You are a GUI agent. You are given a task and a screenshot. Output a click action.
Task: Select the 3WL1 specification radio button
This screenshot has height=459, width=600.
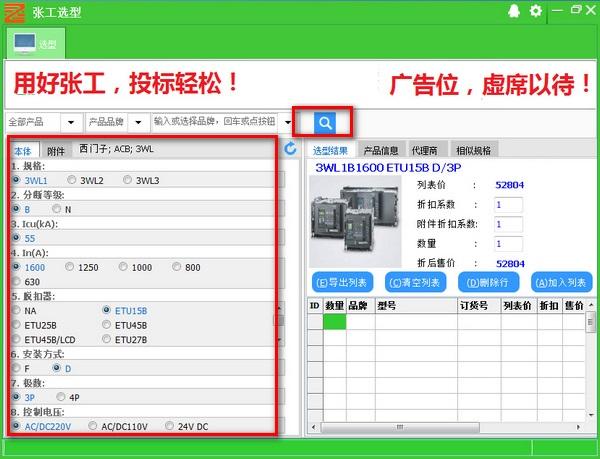[x=16, y=180]
